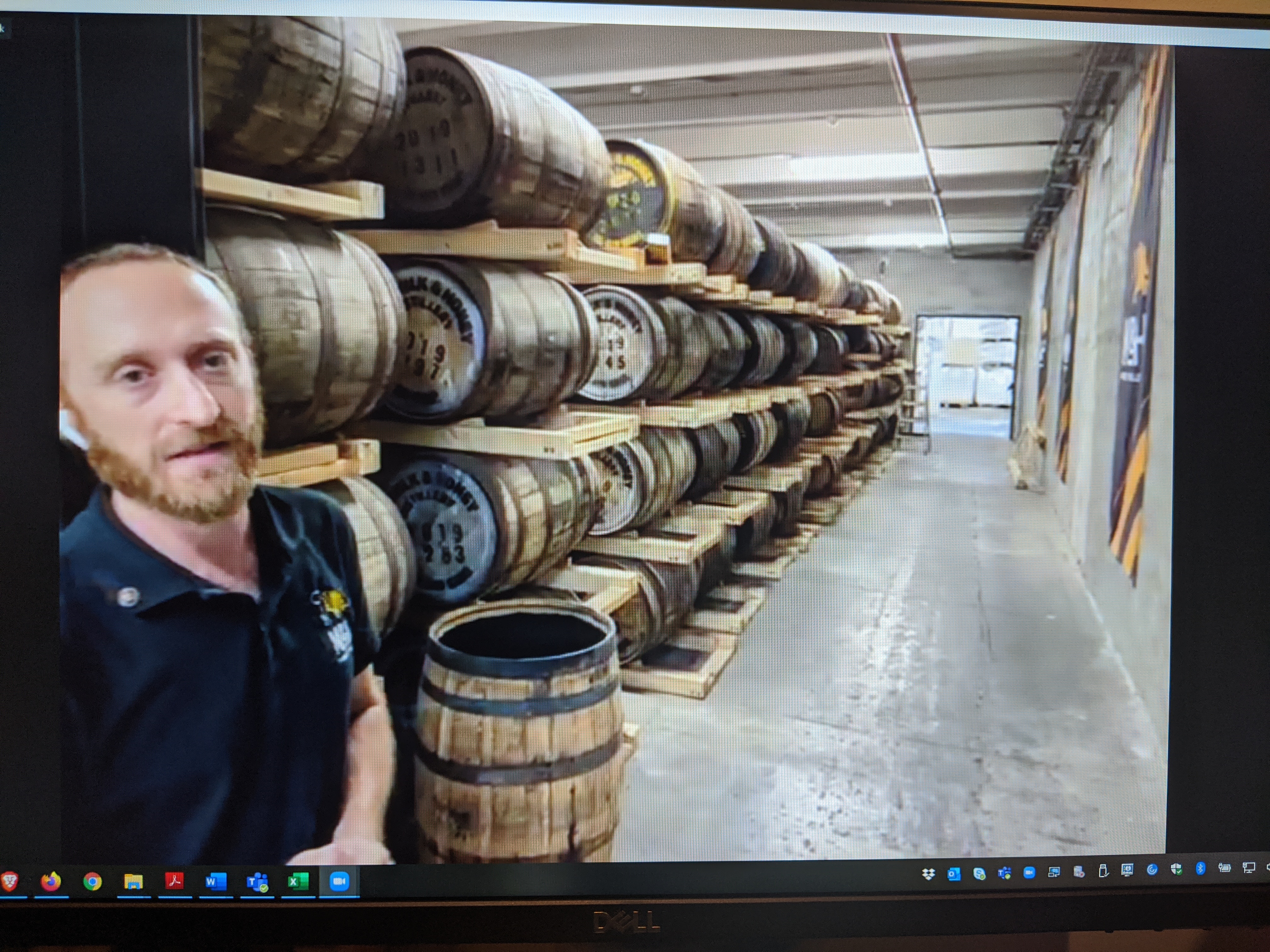Click the Teams system tray icon

tap(1004, 873)
